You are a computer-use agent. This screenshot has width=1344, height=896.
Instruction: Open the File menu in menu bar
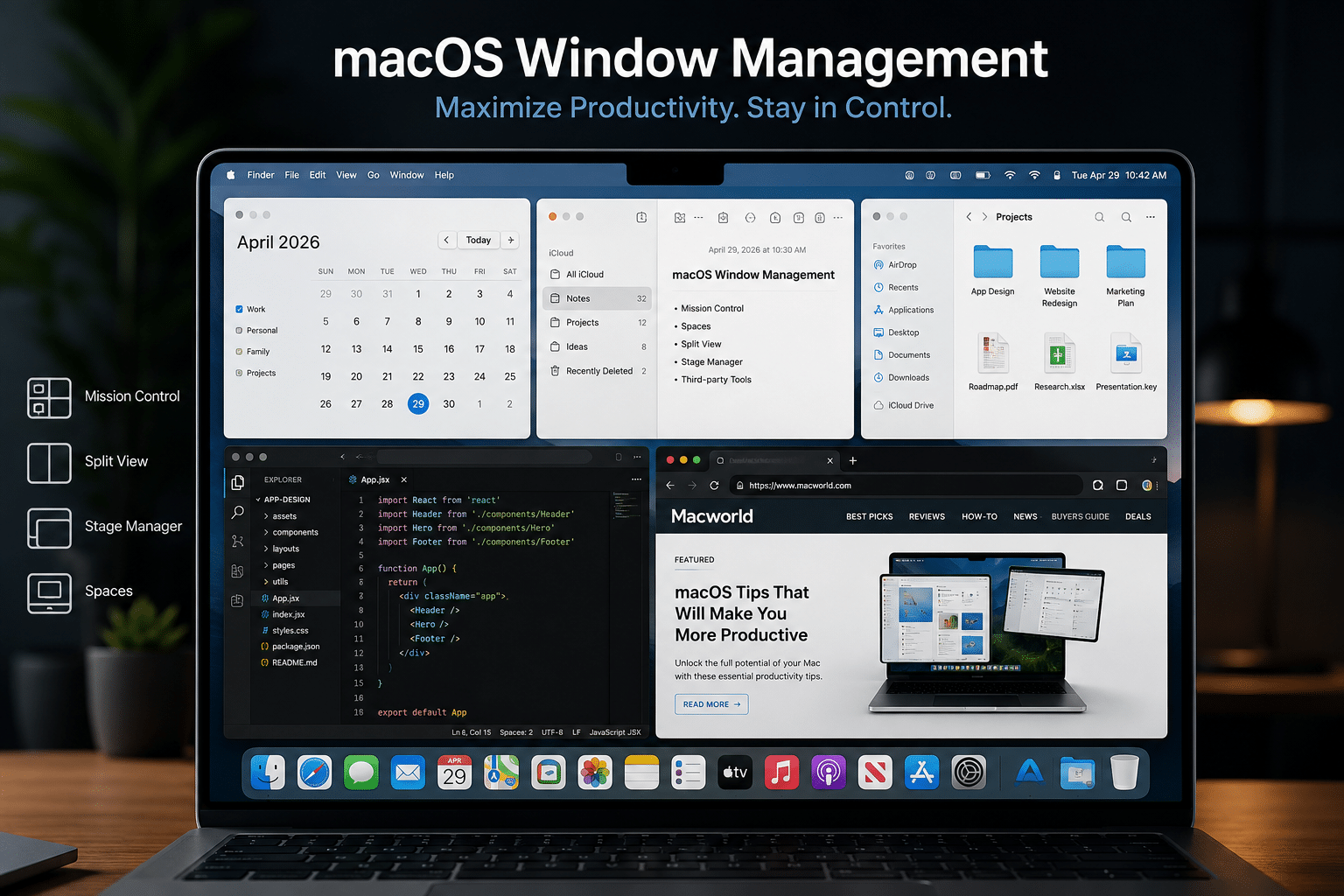point(291,175)
